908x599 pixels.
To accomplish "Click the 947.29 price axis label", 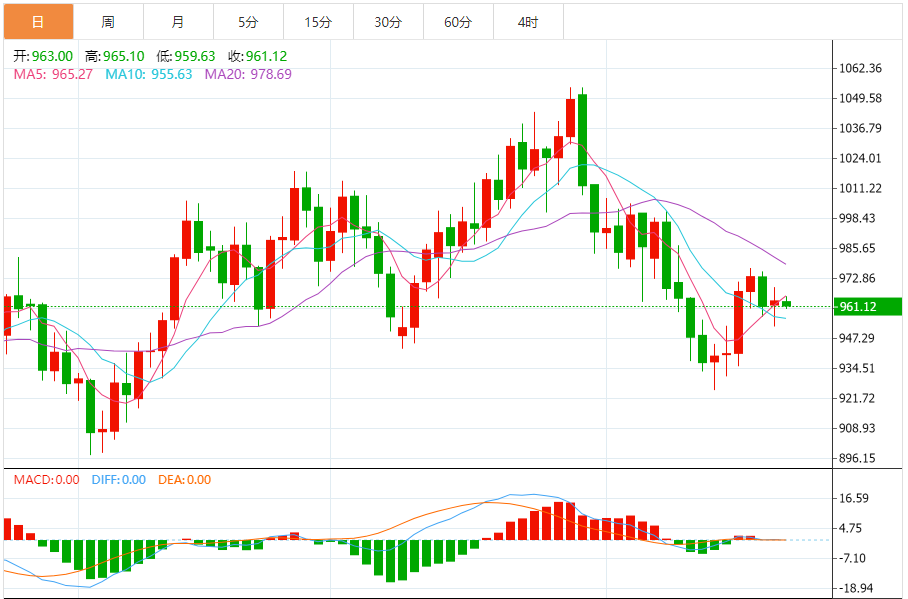I will 858,338.
